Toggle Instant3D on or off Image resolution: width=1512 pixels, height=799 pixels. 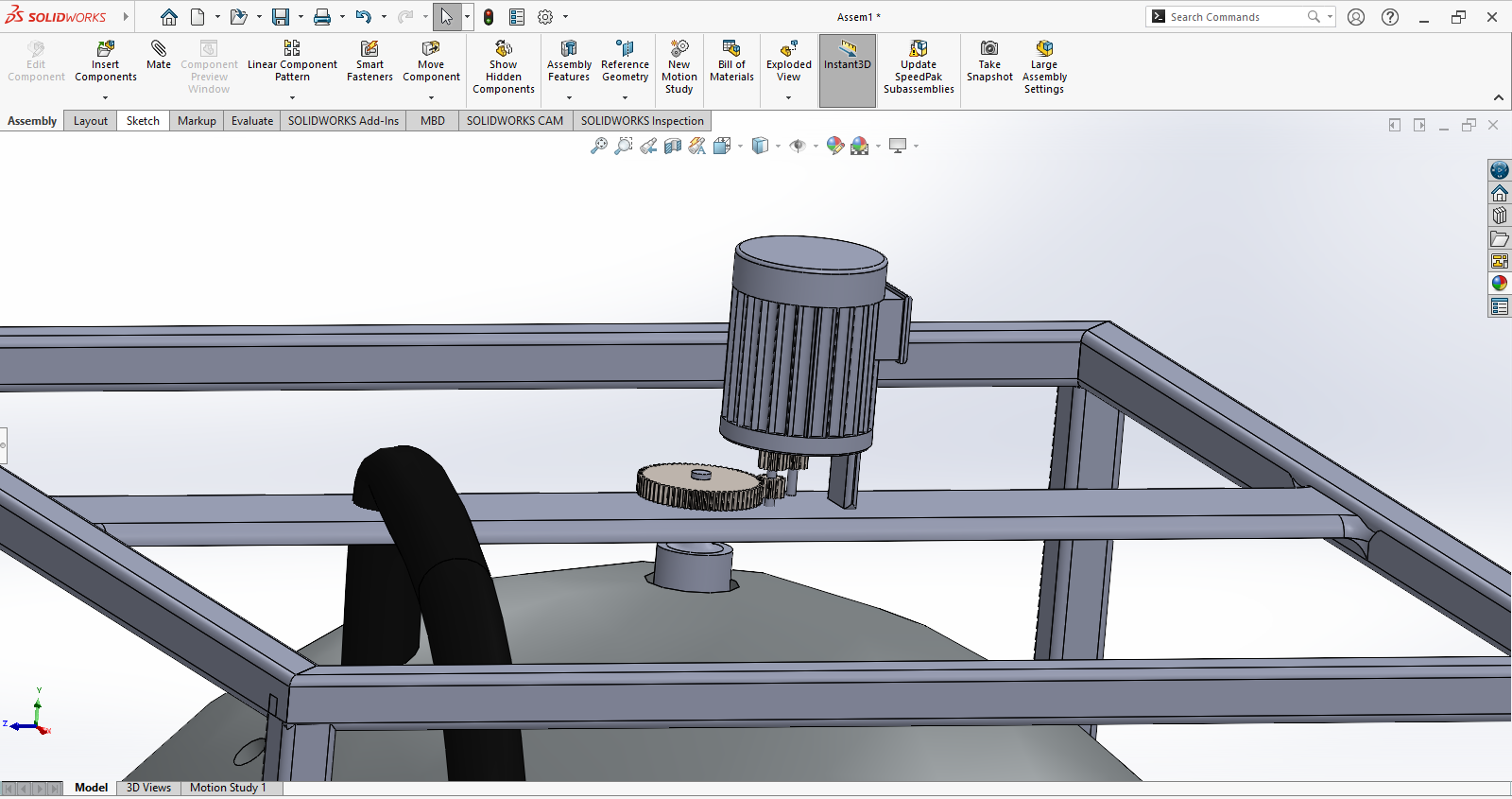tap(848, 70)
